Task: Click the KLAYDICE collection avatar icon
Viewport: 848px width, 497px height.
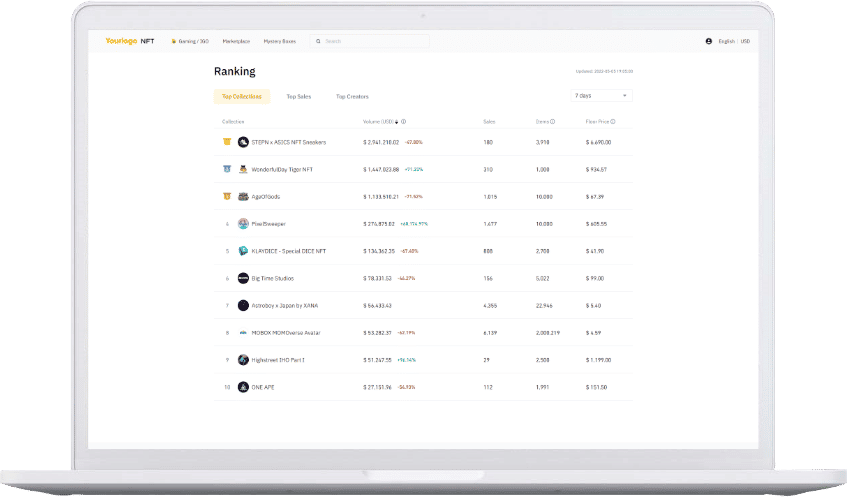Action: click(243, 251)
